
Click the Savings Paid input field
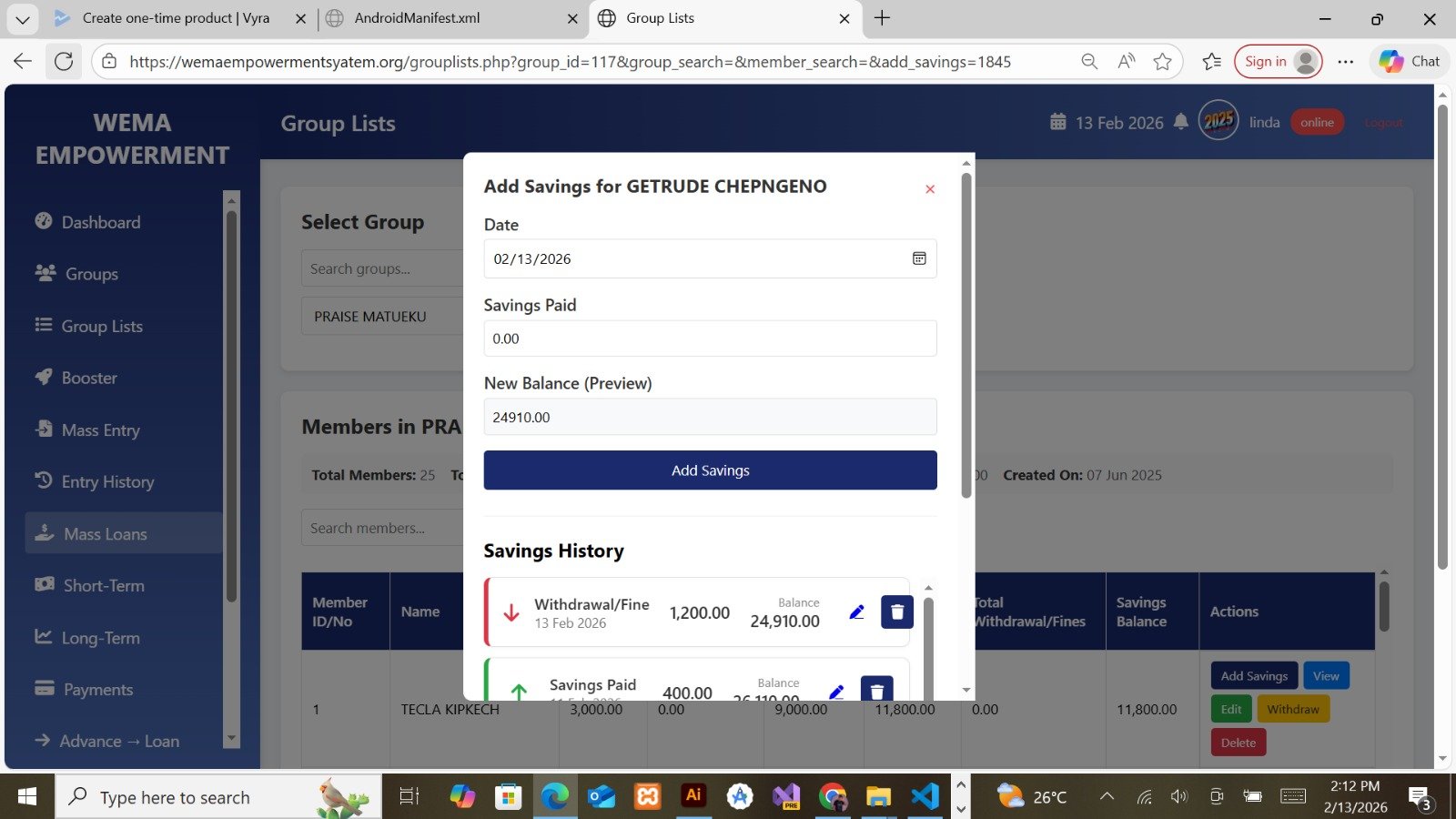(x=710, y=338)
